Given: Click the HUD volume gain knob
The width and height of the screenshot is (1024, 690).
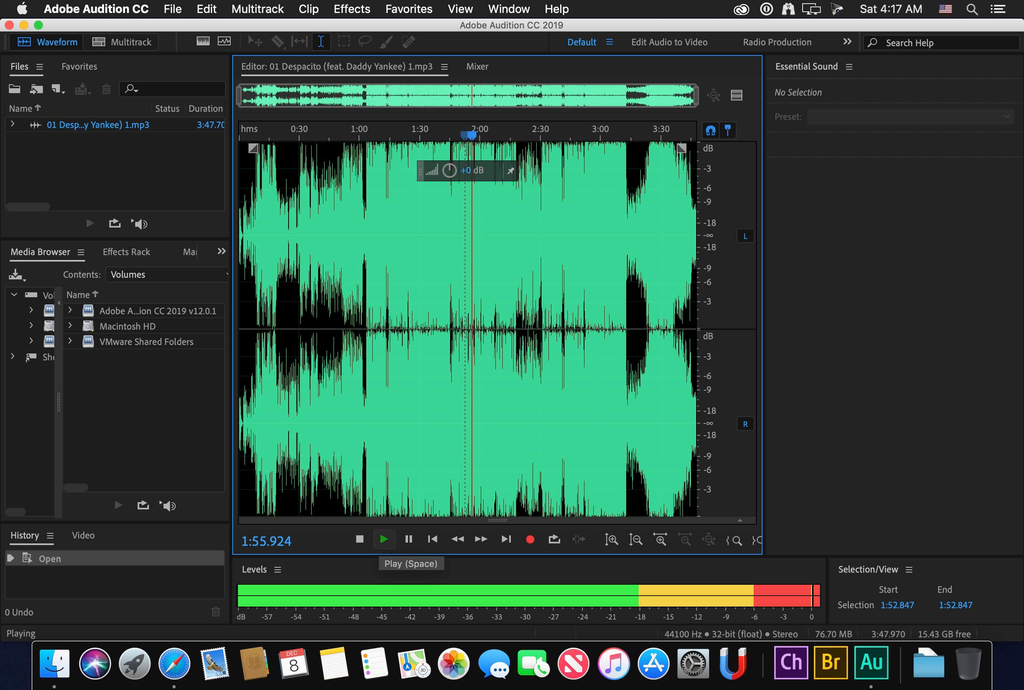Looking at the screenshot, I should coord(450,171).
